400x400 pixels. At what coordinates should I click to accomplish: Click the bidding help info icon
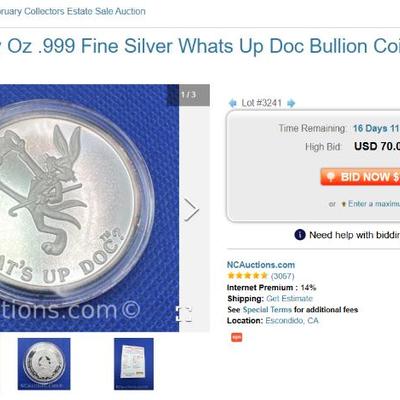point(300,235)
